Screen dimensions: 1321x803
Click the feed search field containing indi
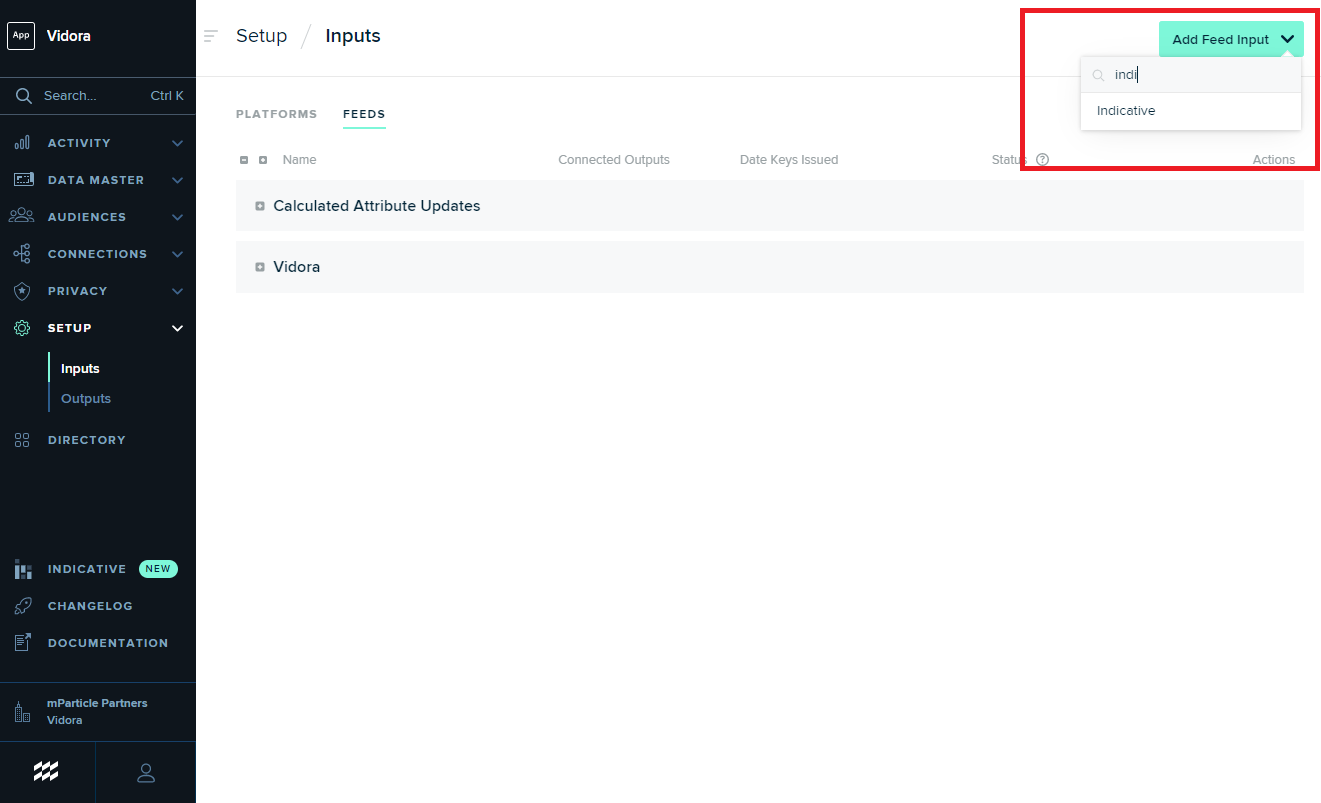(x=1191, y=75)
